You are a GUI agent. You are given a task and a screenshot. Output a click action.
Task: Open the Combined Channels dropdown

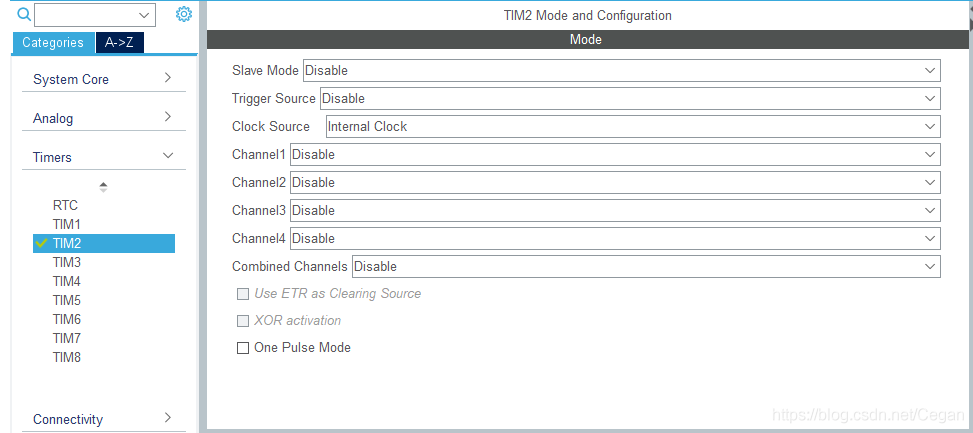tap(647, 267)
